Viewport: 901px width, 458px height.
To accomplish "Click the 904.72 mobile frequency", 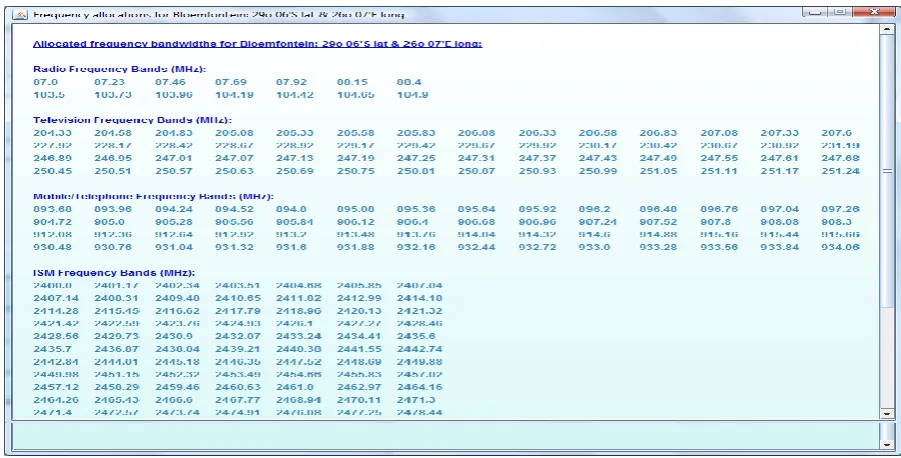I will tap(53, 222).
